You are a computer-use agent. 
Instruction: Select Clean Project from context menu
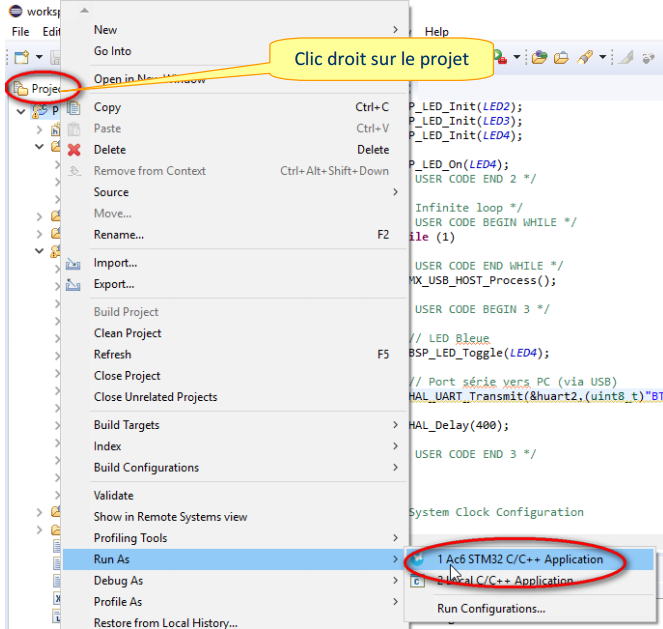[x=127, y=334]
